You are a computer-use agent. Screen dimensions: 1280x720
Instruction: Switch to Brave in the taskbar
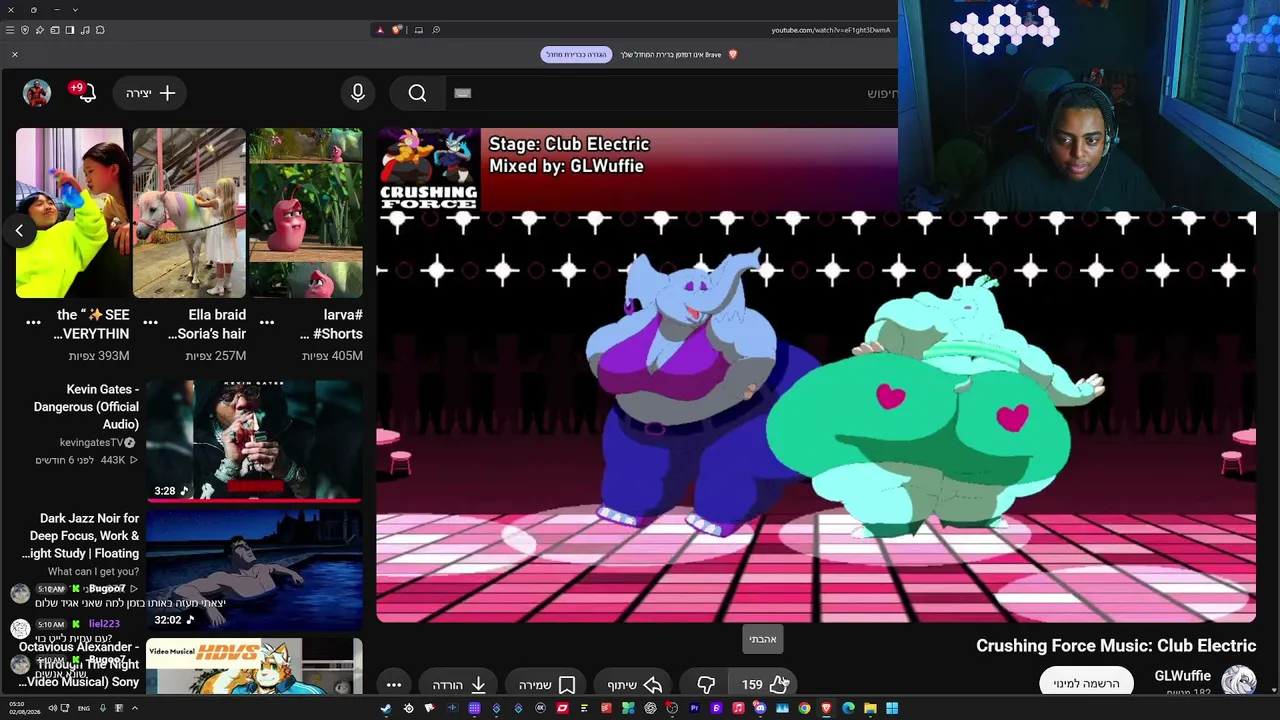tap(826, 708)
